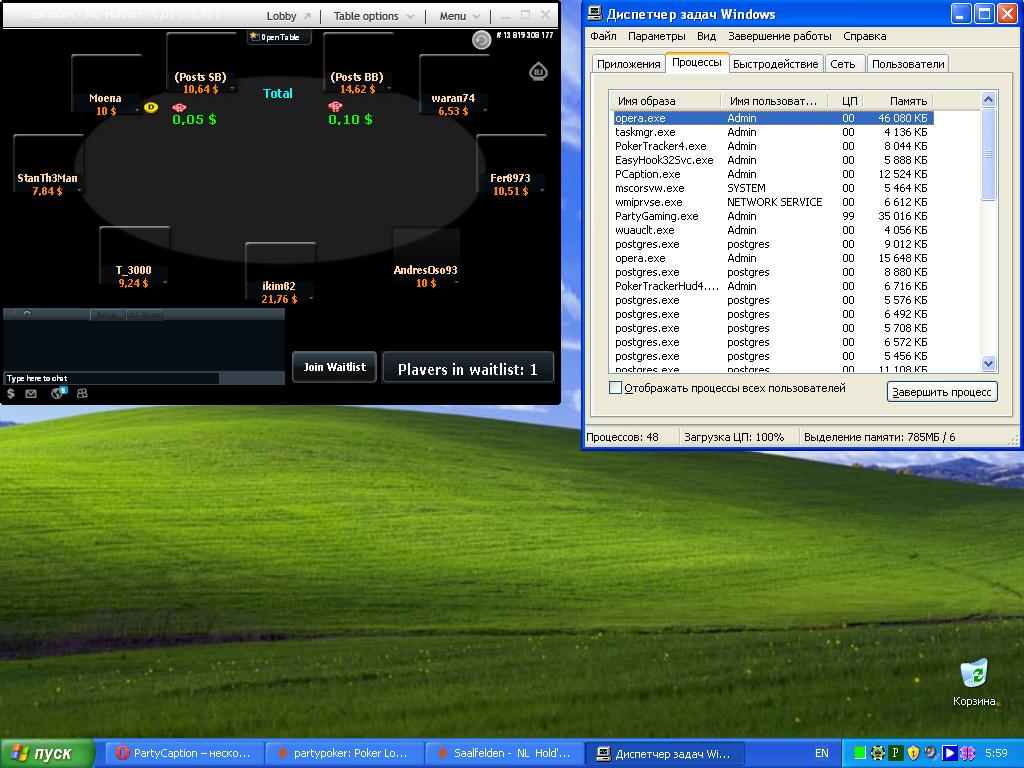Screen dimensions: 1024x768
Task: Click green square CPU meter tray icon
Action: (860, 753)
